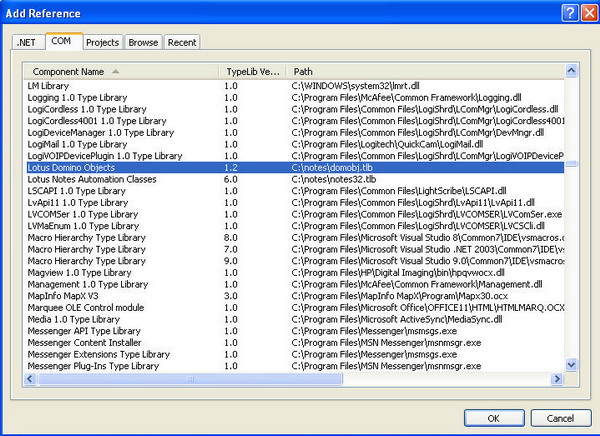Click the horizontal scrollbar left arrow

pos(30,379)
